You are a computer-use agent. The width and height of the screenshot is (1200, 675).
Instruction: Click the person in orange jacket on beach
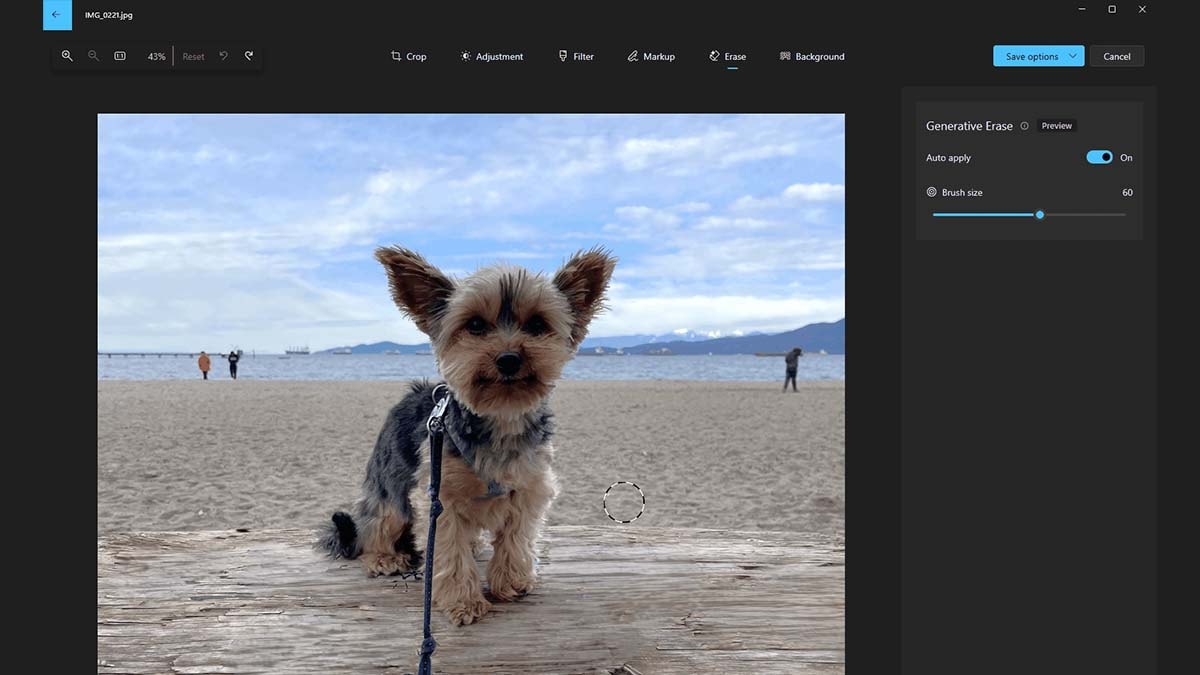[x=204, y=364]
